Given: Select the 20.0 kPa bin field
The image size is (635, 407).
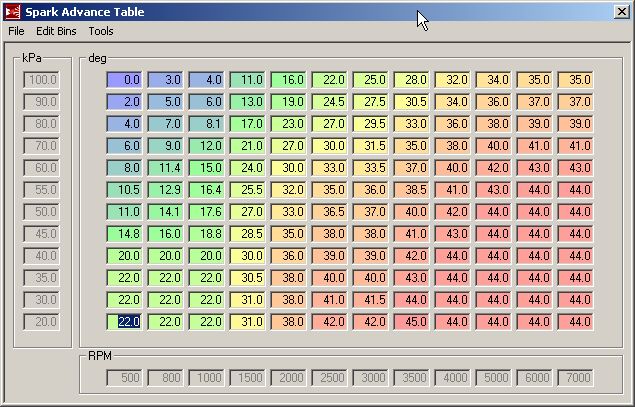Looking at the screenshot, I should click(41, 321).
